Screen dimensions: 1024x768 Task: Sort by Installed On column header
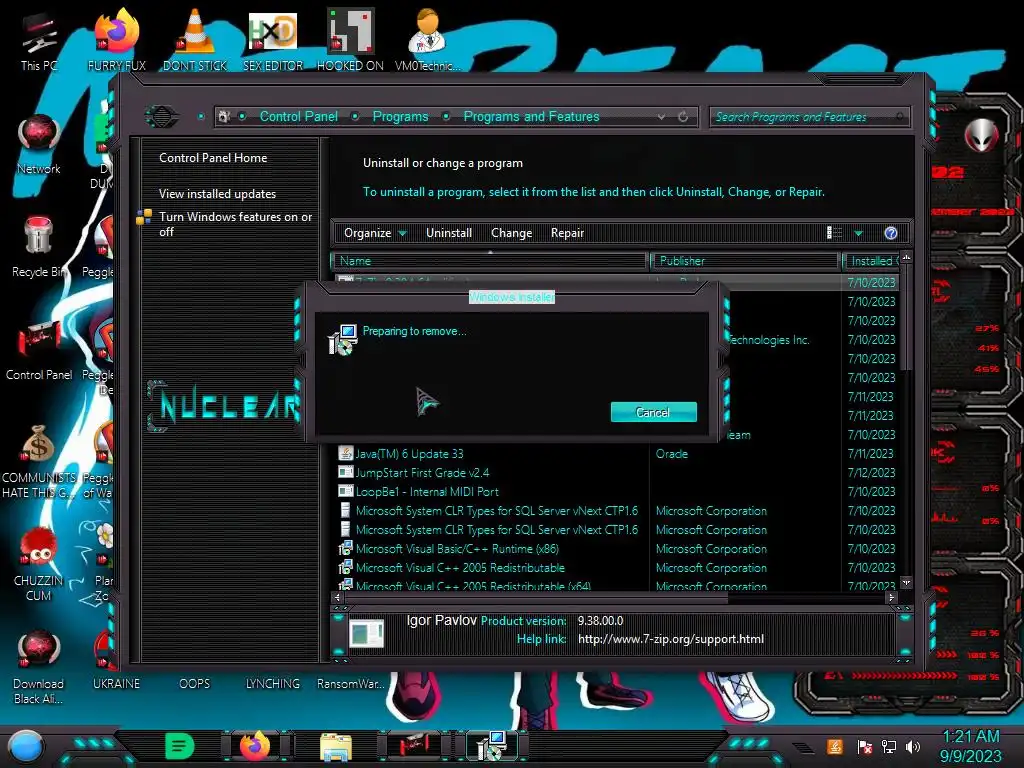tap(871, 261)
